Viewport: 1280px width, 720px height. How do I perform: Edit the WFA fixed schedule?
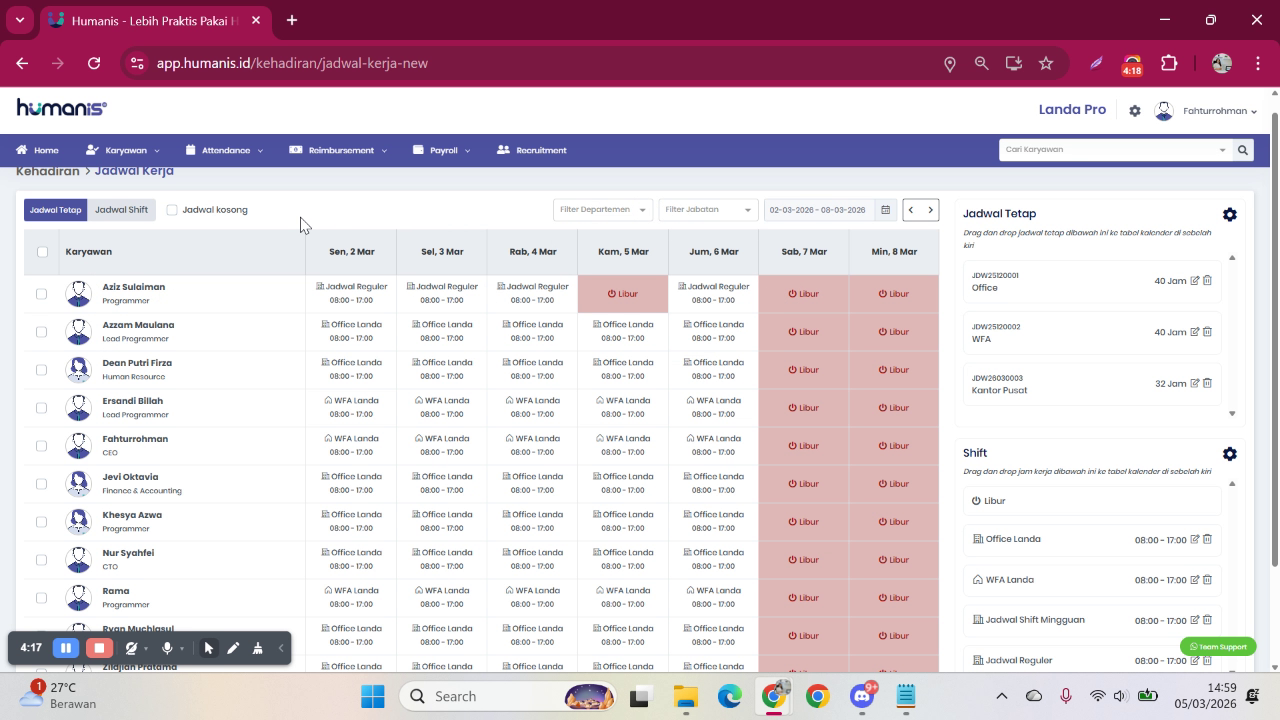click(x=1194, y=332)
